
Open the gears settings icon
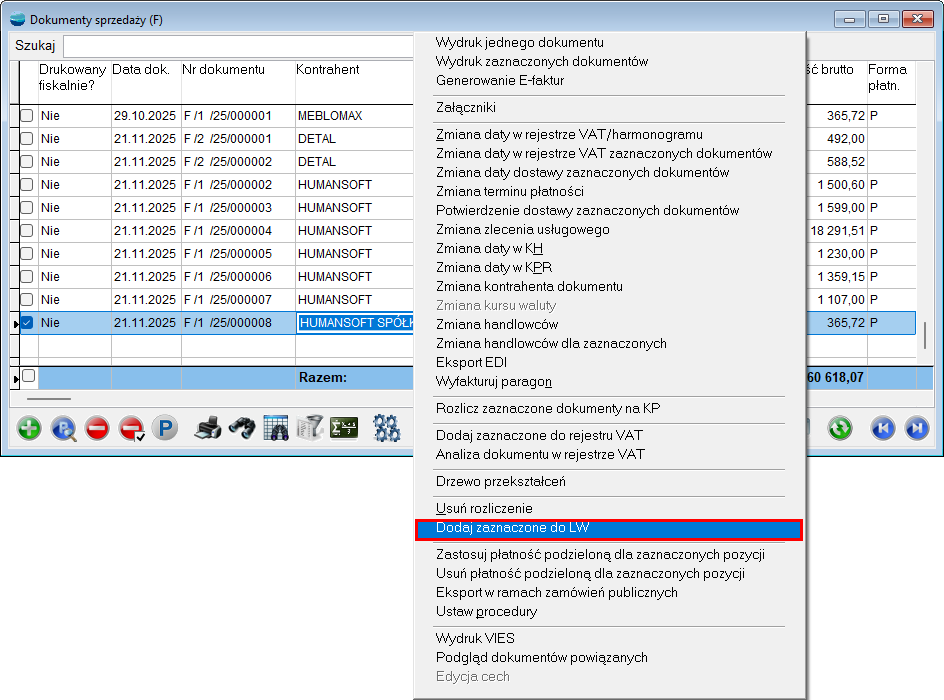pos(387,428)
